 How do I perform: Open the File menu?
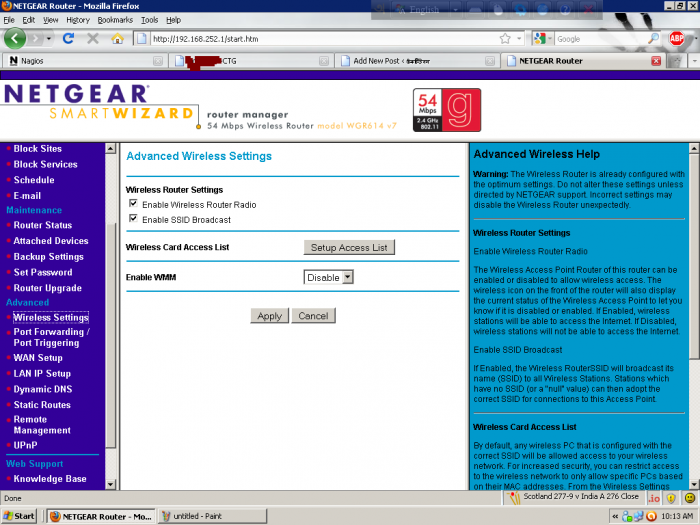coord(9,20)
